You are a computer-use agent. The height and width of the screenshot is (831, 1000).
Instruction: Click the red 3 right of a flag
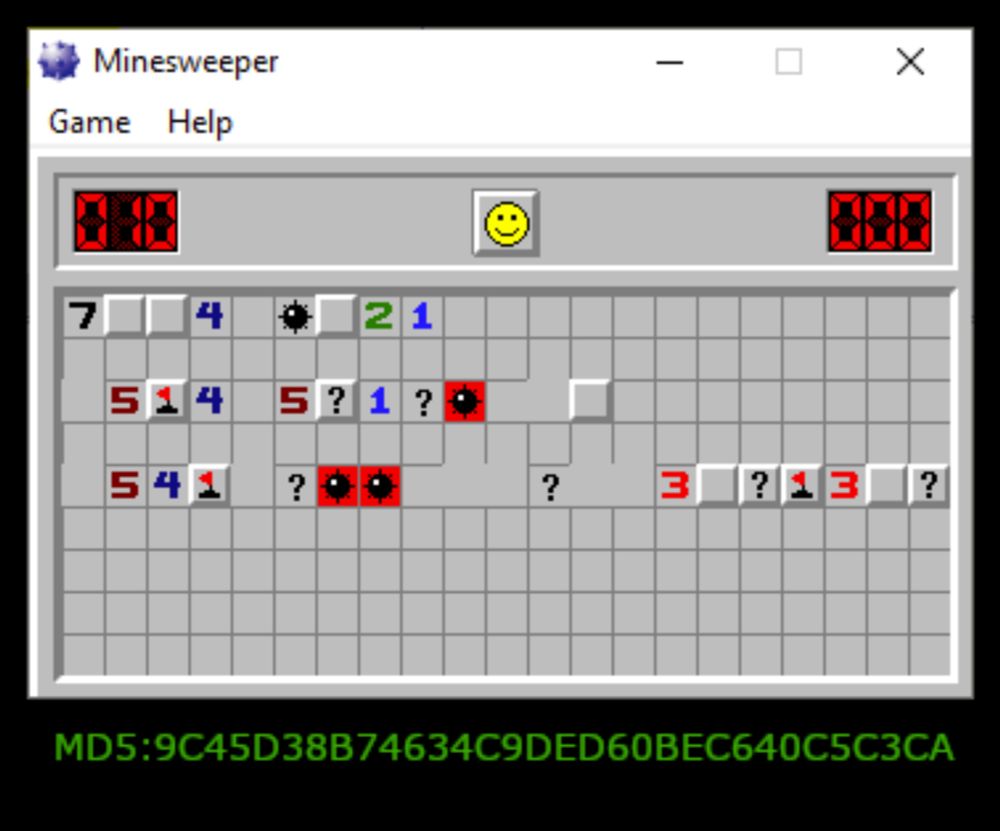click(x=844, y=486)
